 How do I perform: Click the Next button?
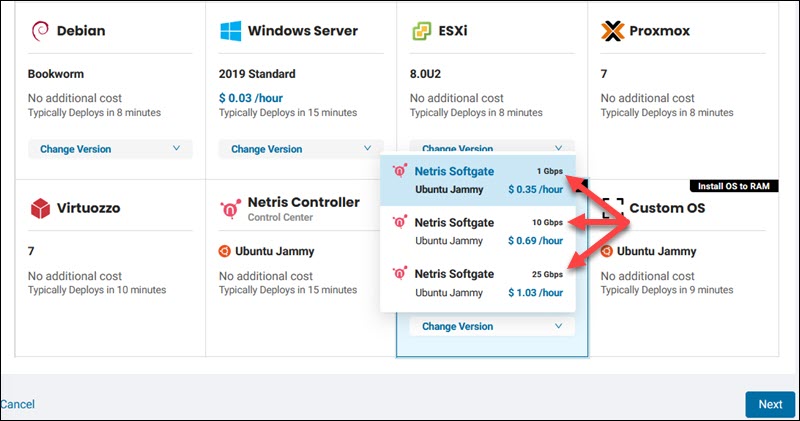point(770,404)
